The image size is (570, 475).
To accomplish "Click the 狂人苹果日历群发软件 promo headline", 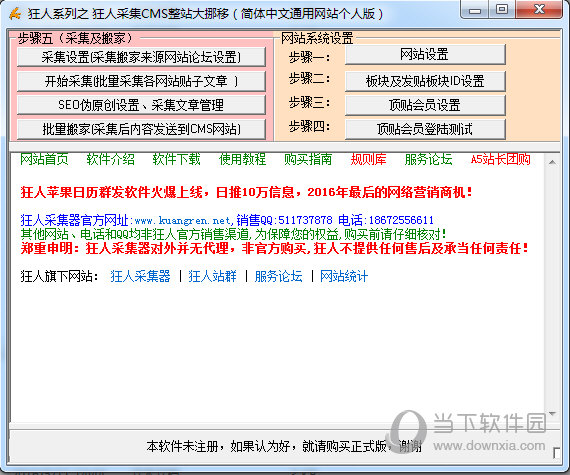I will [246, 192].
